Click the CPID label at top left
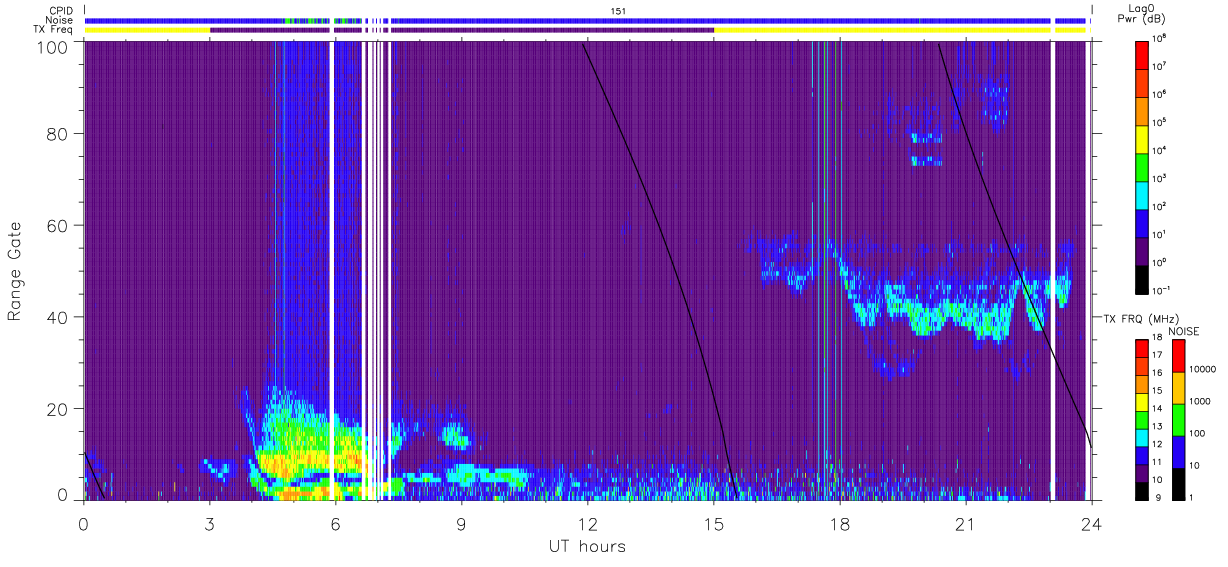This screenshot has height=567, width=1228. click(x=61, y=10)
